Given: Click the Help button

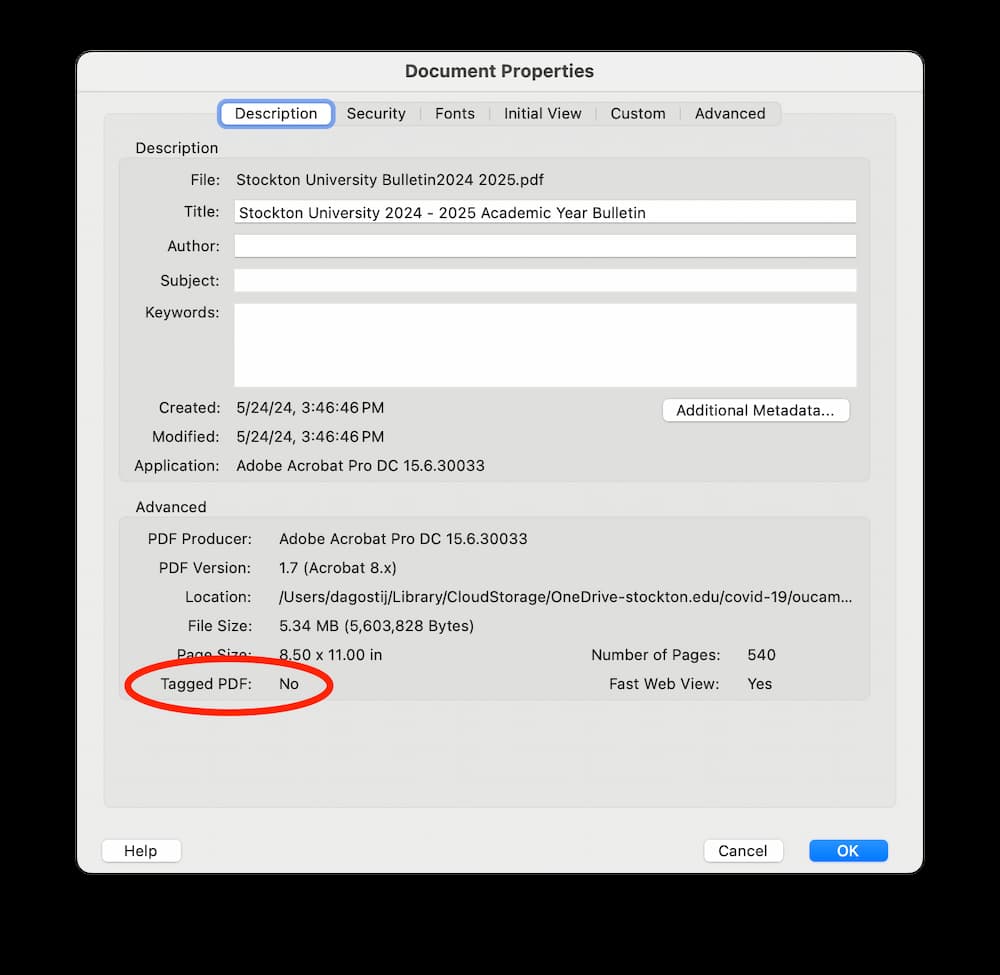Looking at the screenshot, I should tap(141, 851).
